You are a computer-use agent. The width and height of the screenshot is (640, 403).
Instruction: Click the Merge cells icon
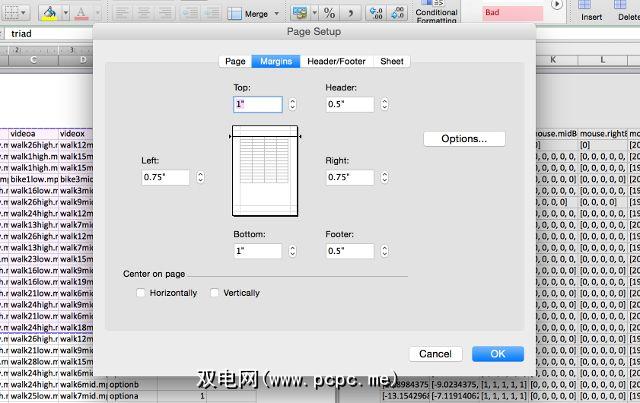click(234, 14)
